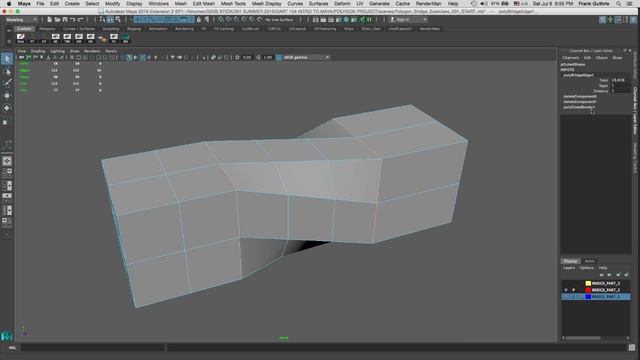
Task: Expand the polyCloseBorder1 input node
Action: click(579, 107)
